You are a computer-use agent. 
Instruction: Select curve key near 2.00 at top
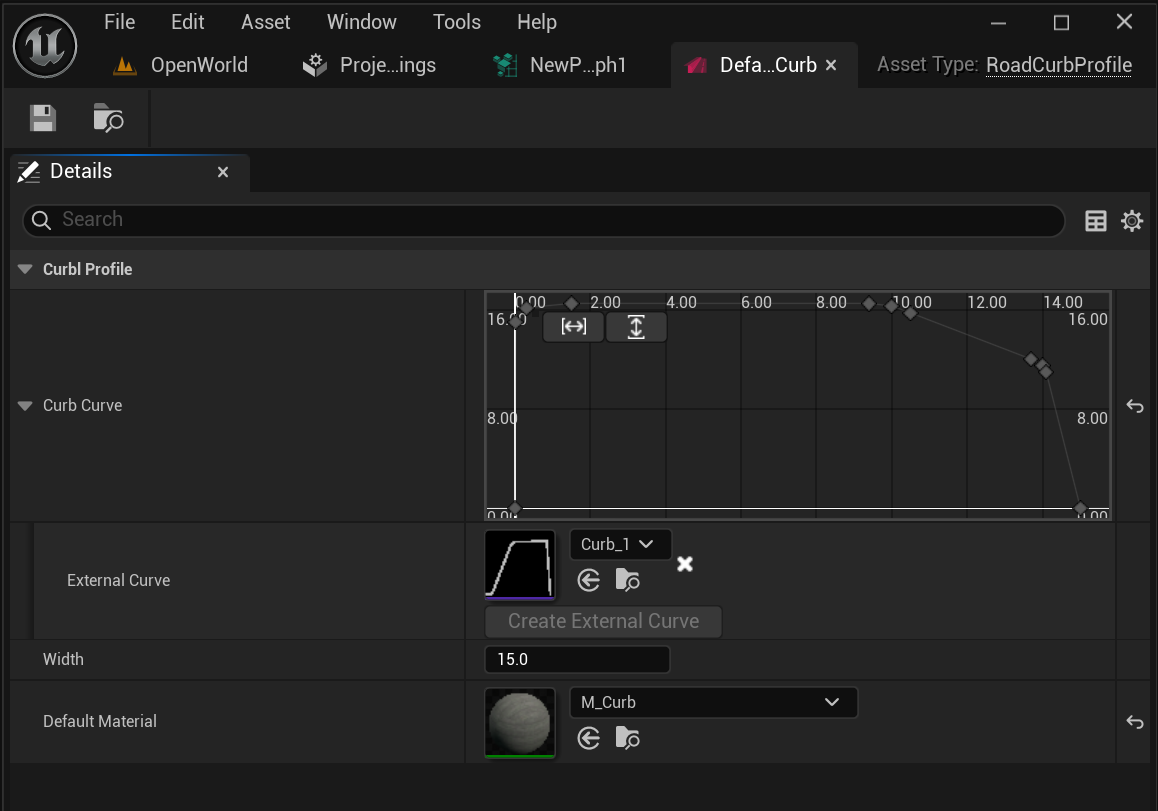click(571, 304)
